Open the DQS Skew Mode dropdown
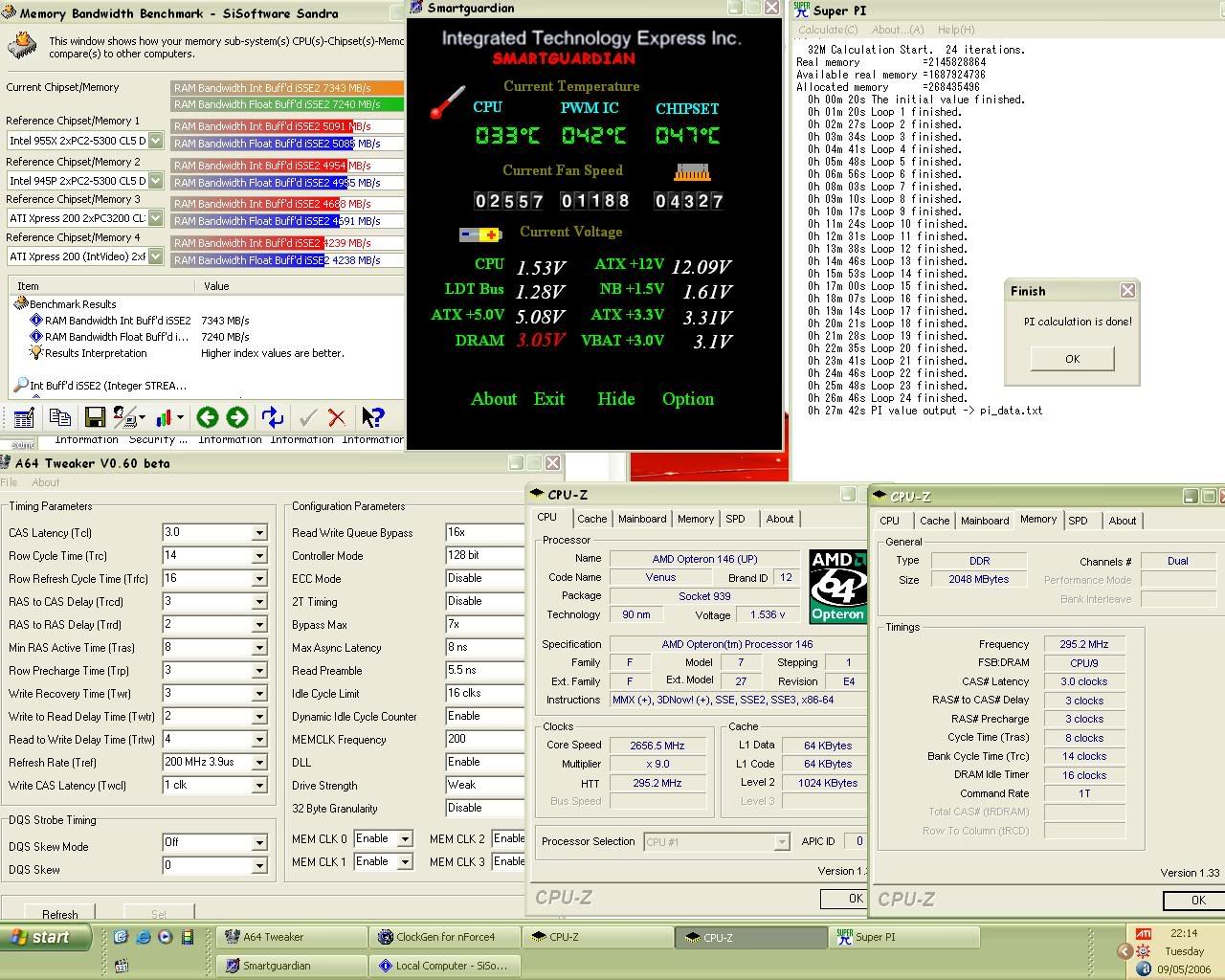This screenshot has width=1225, height=980. (259, 843)
